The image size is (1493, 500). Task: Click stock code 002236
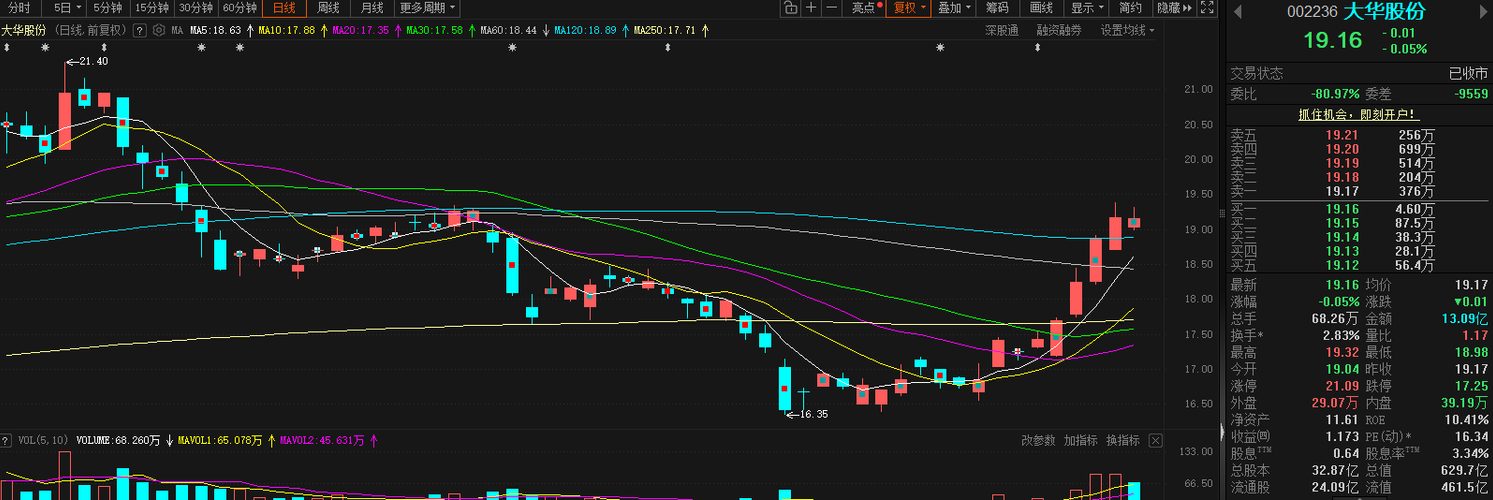[1310, 12]
